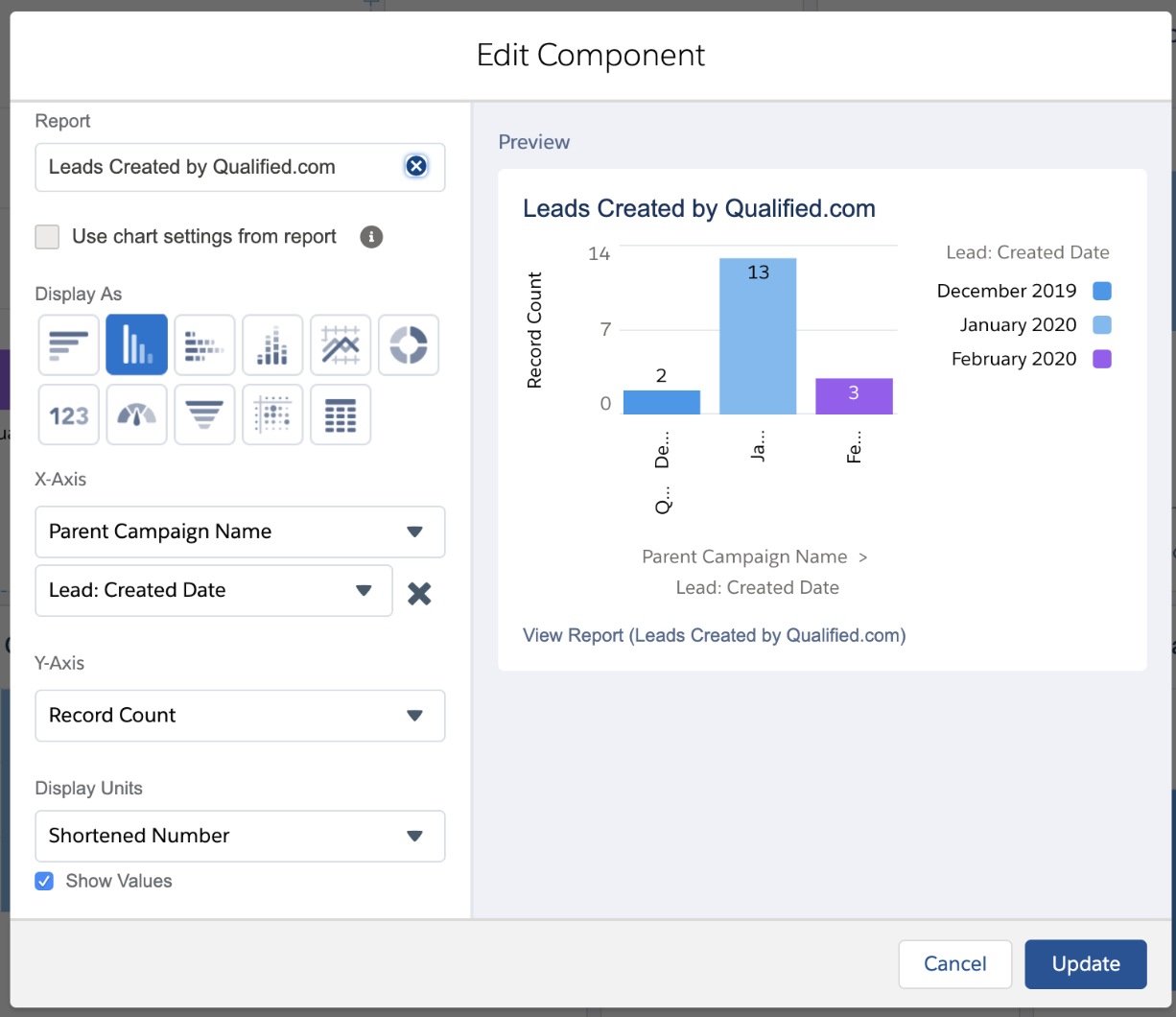1176x1017 pixels.
Task: Enable Use chart settings from report
Action: [x=47, y=237]
